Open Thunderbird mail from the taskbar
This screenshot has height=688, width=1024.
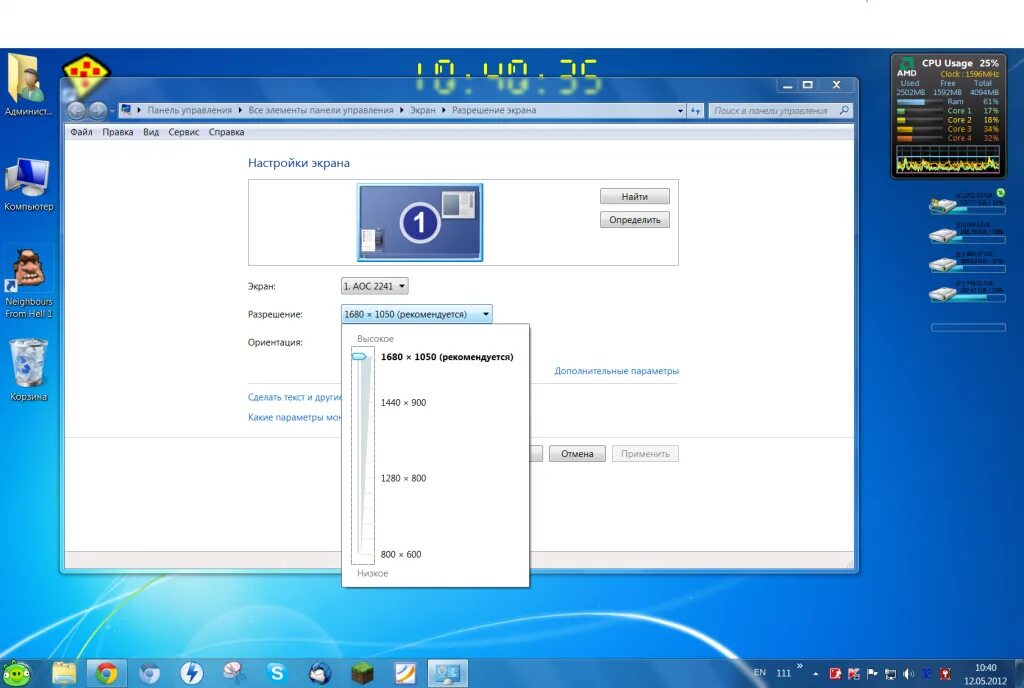(x=320, y=672)
